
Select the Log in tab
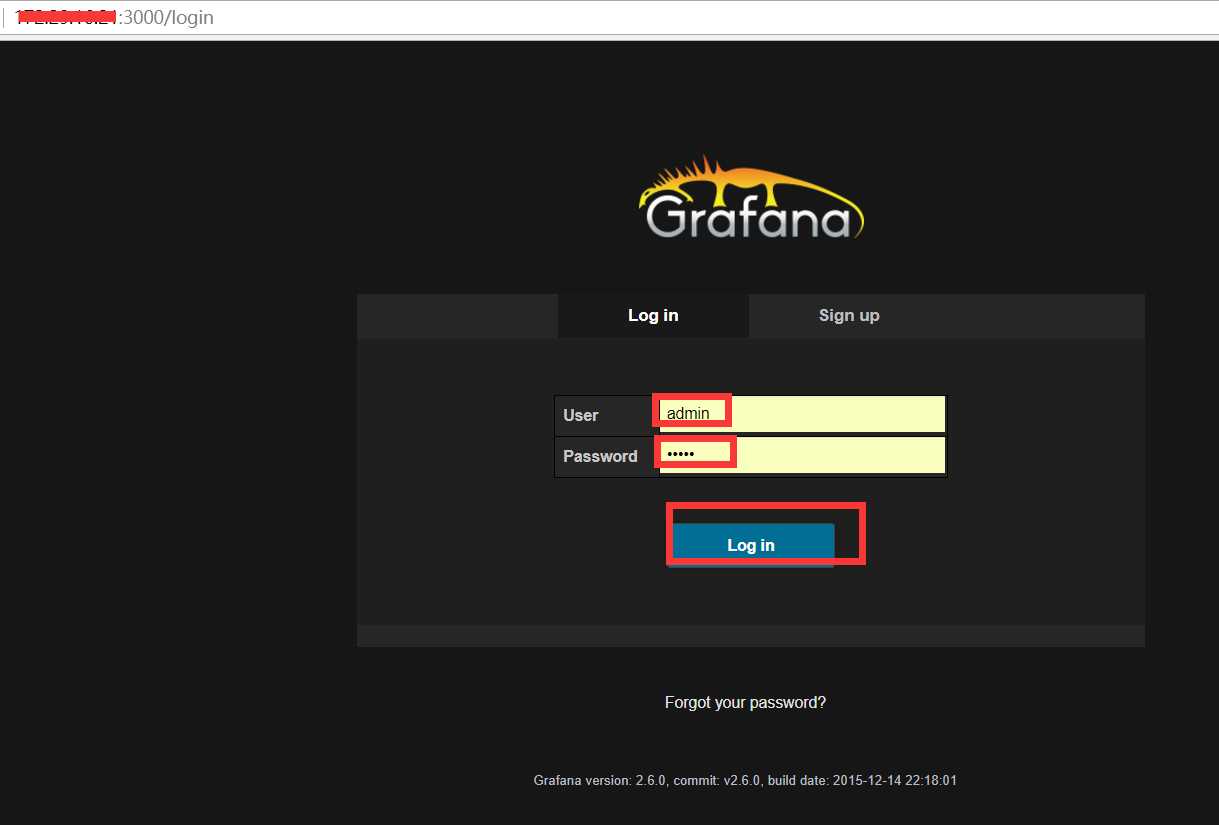[x=653, y=315]
